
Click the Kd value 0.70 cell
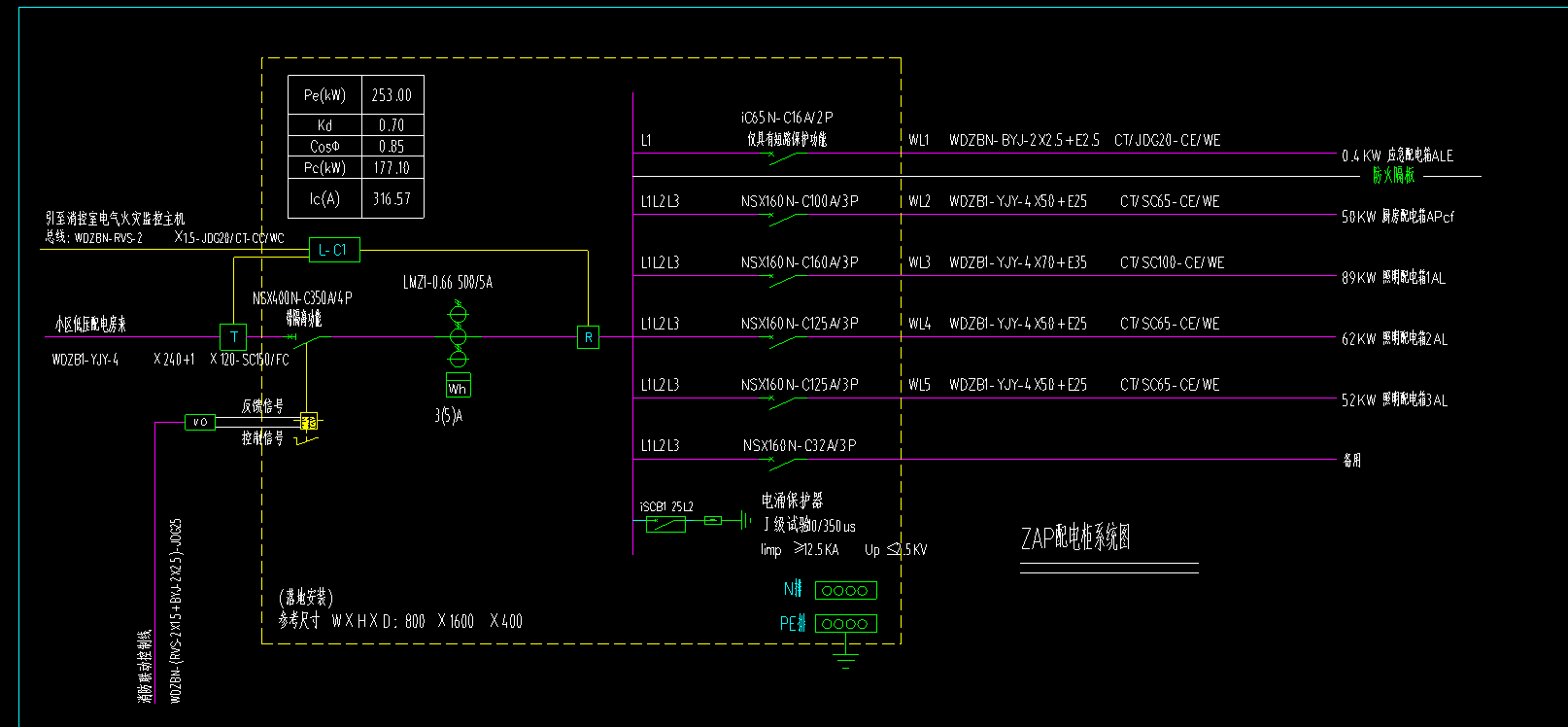coord(392,125)
